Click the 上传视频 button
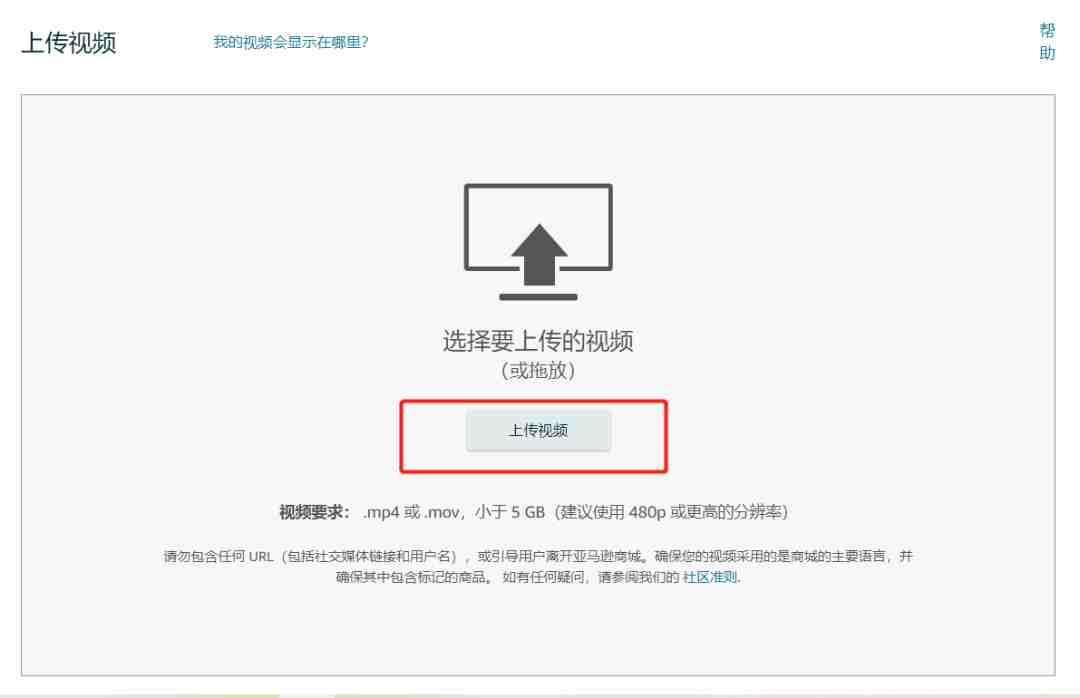Viewport: 1080px width, 698px height. 538,431
